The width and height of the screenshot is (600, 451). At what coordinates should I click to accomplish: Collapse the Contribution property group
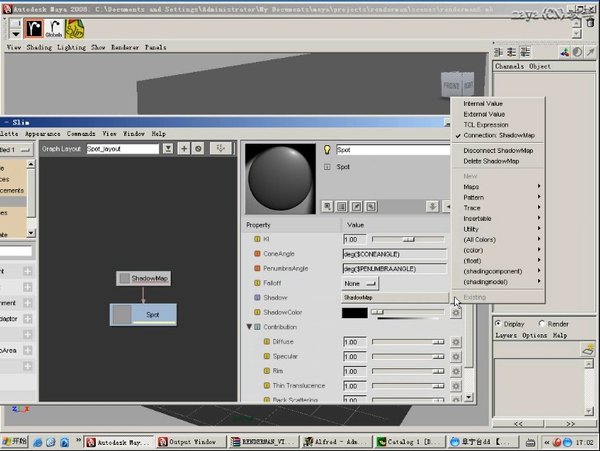click(x=249, y=327)
